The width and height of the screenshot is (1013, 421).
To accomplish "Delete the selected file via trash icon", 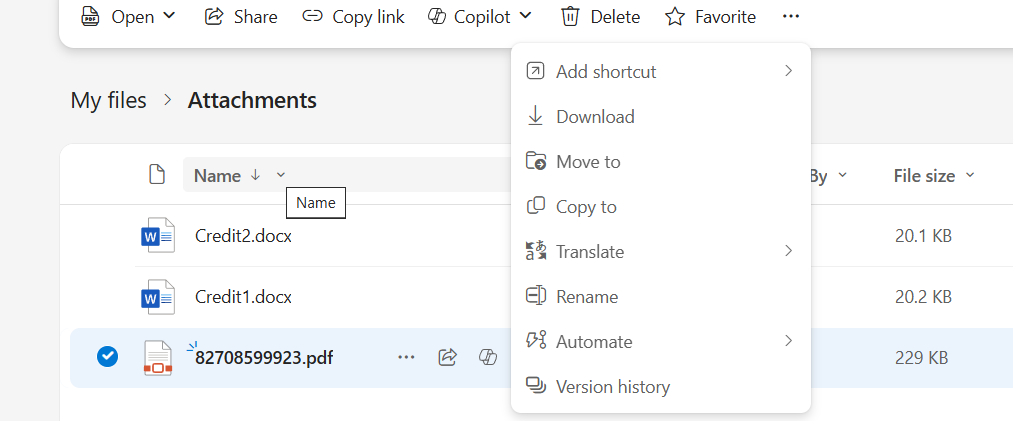I will [x=600, y=16].
